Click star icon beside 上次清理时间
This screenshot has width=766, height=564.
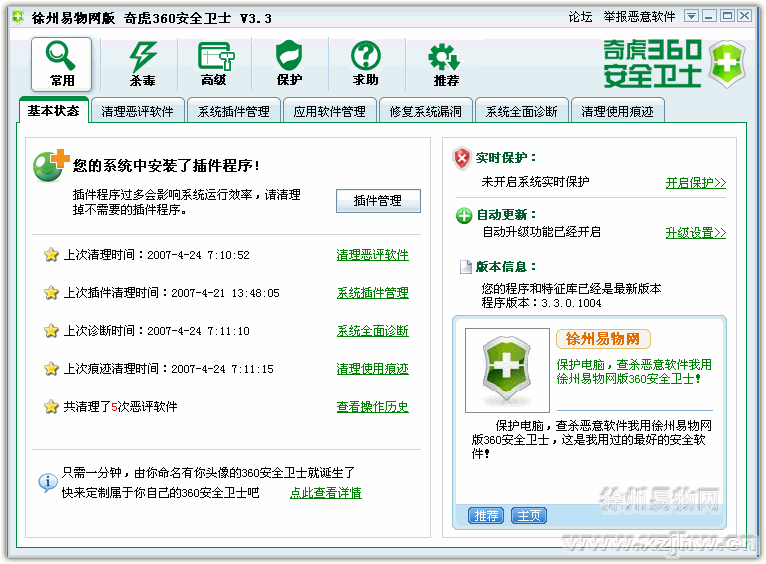pos(51,254)
